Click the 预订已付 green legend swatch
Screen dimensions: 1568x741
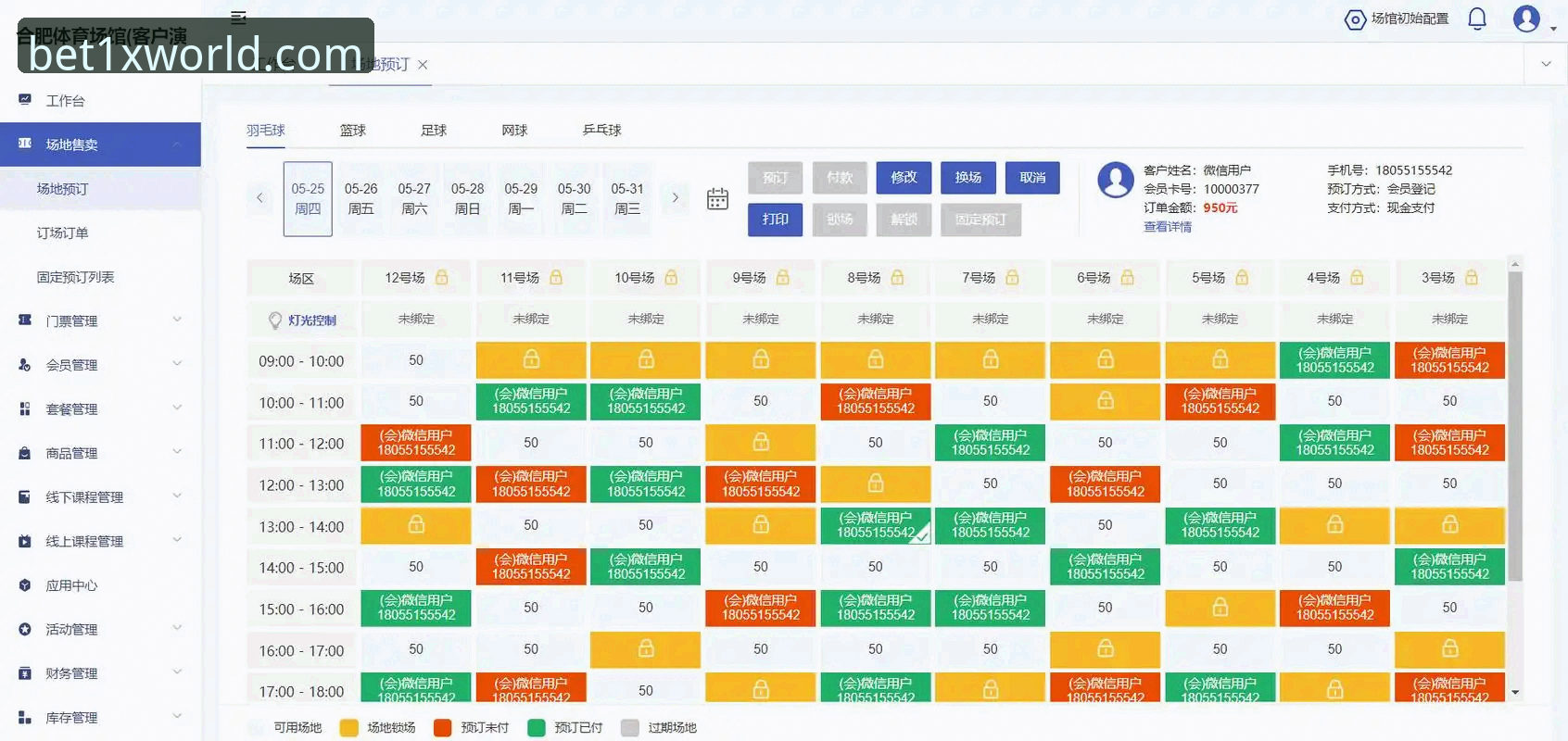tap(537, 728)
